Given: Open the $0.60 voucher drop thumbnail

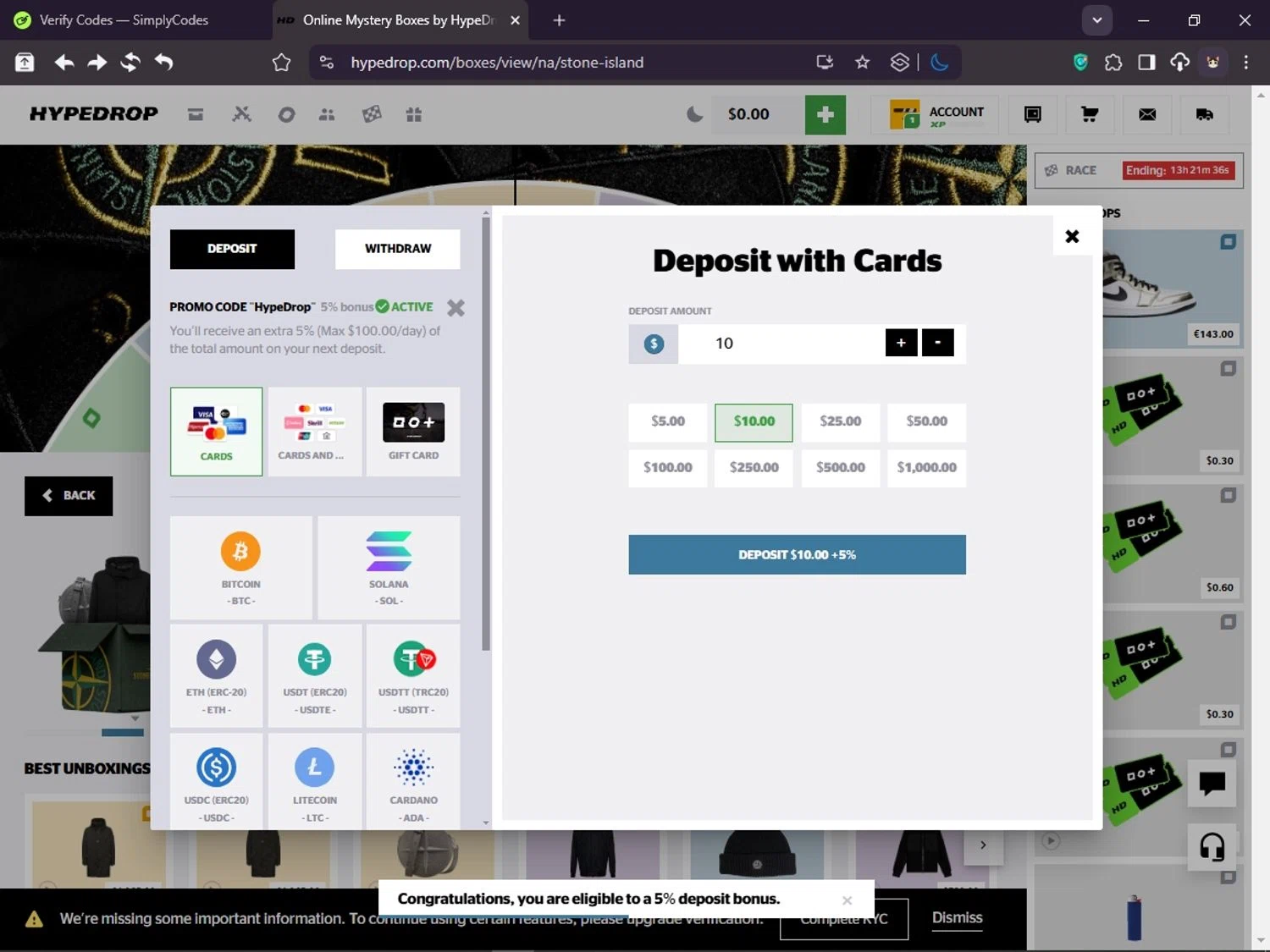Looking at the screenshot, I should click(1173, 543).
